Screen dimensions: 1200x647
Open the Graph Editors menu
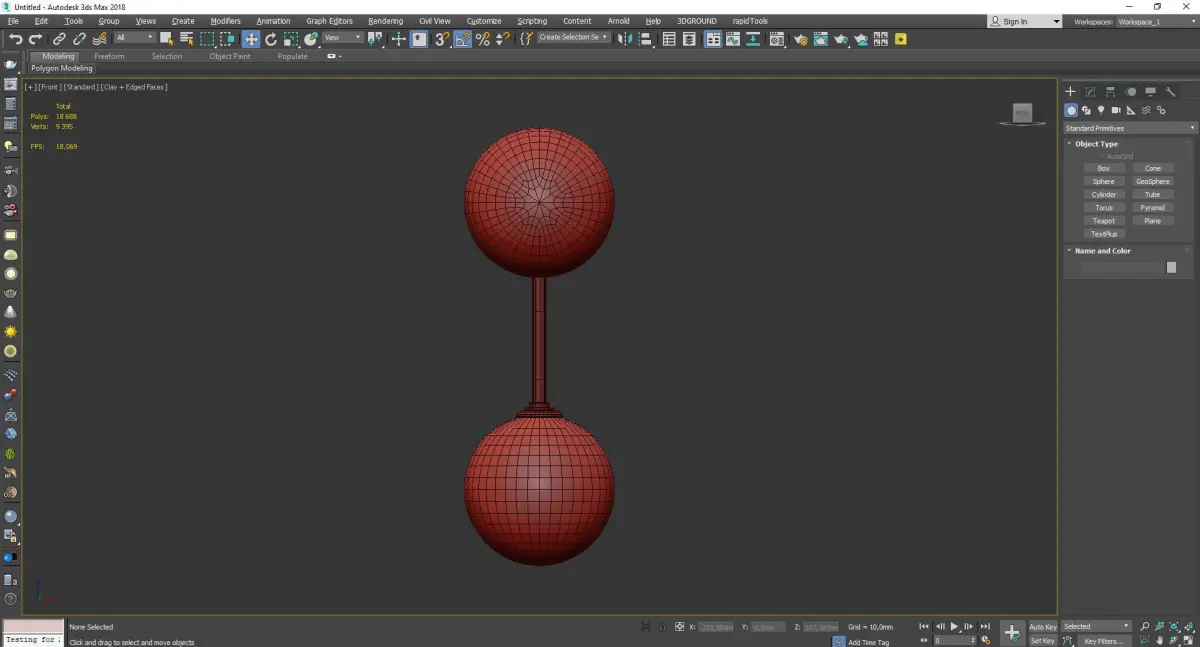click(x=329, y=21)
